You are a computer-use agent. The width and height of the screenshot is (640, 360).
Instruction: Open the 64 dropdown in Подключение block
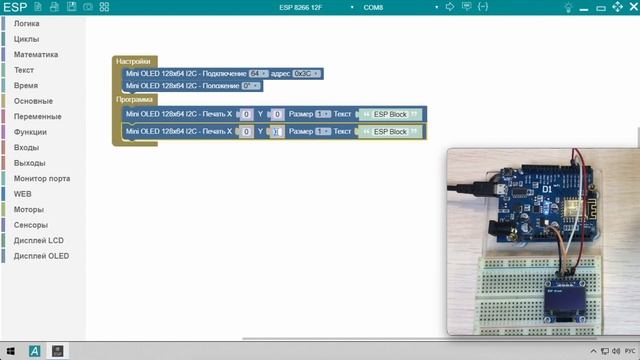tap(258, 74)
